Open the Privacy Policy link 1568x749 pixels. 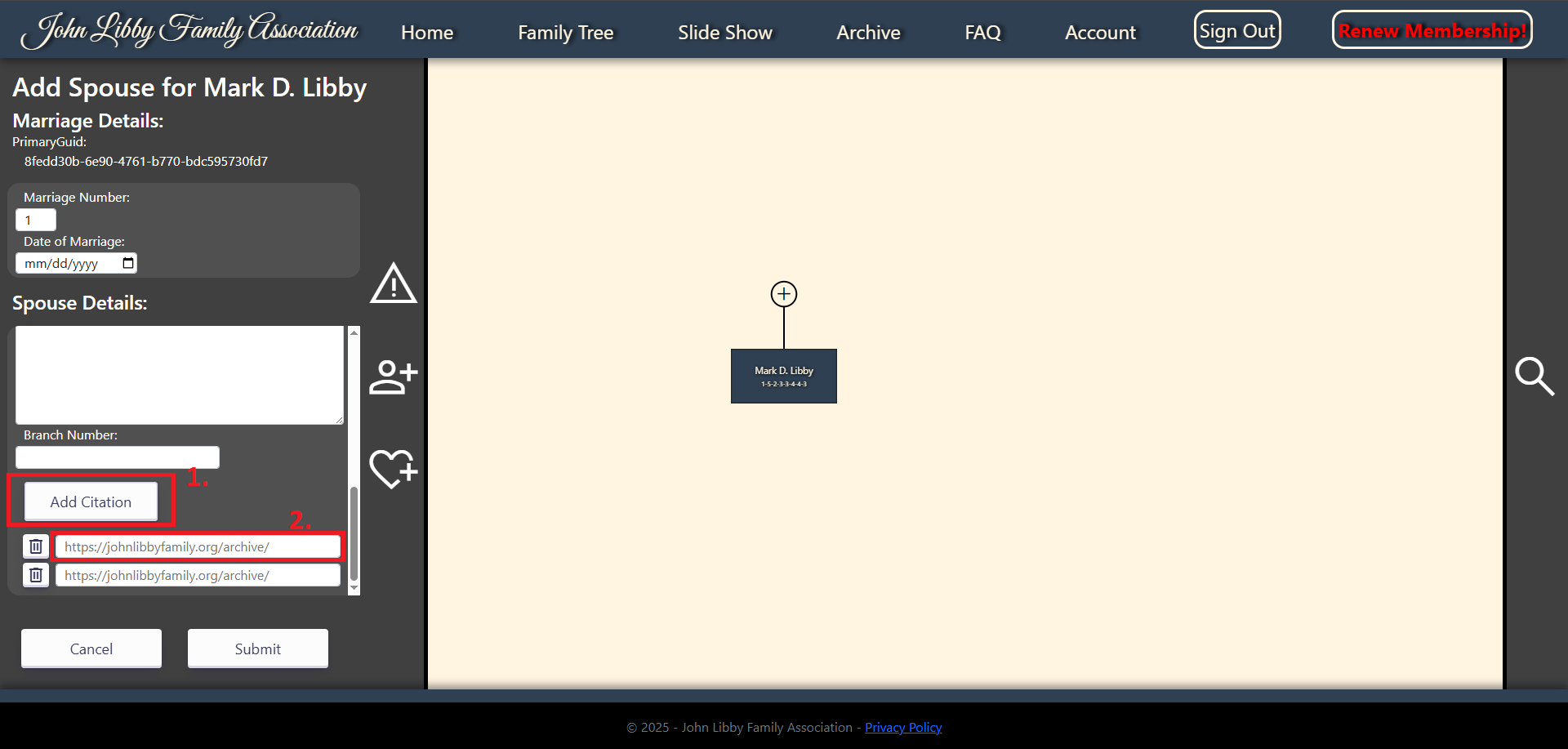(x=903, y=727)
